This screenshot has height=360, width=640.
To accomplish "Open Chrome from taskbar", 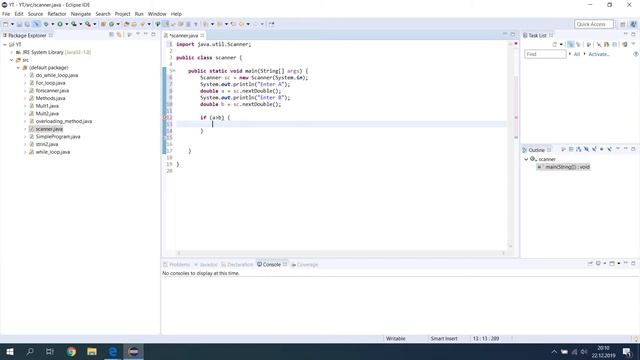I will 71,351.
